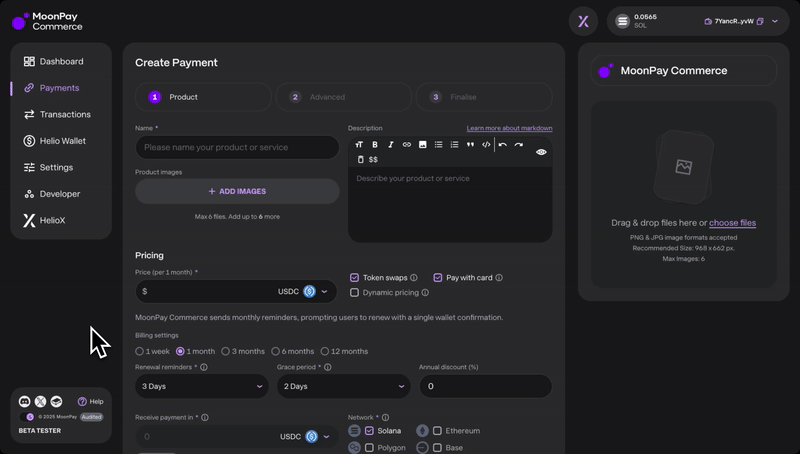800x454 pixels.
Task: Open Learn more about markdown link
Action: pos(509,129)
